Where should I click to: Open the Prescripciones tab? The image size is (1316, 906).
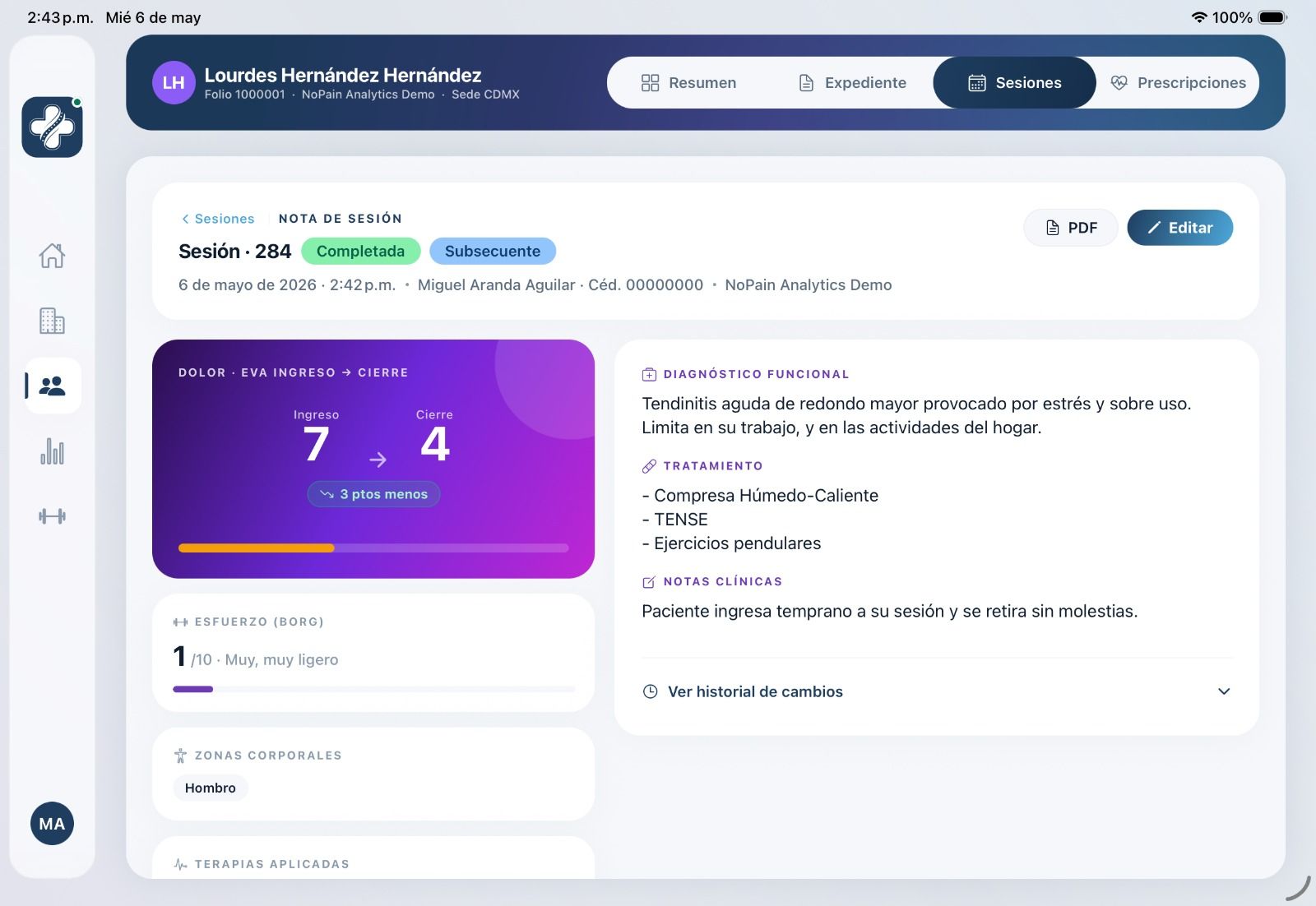(1178, 83)
